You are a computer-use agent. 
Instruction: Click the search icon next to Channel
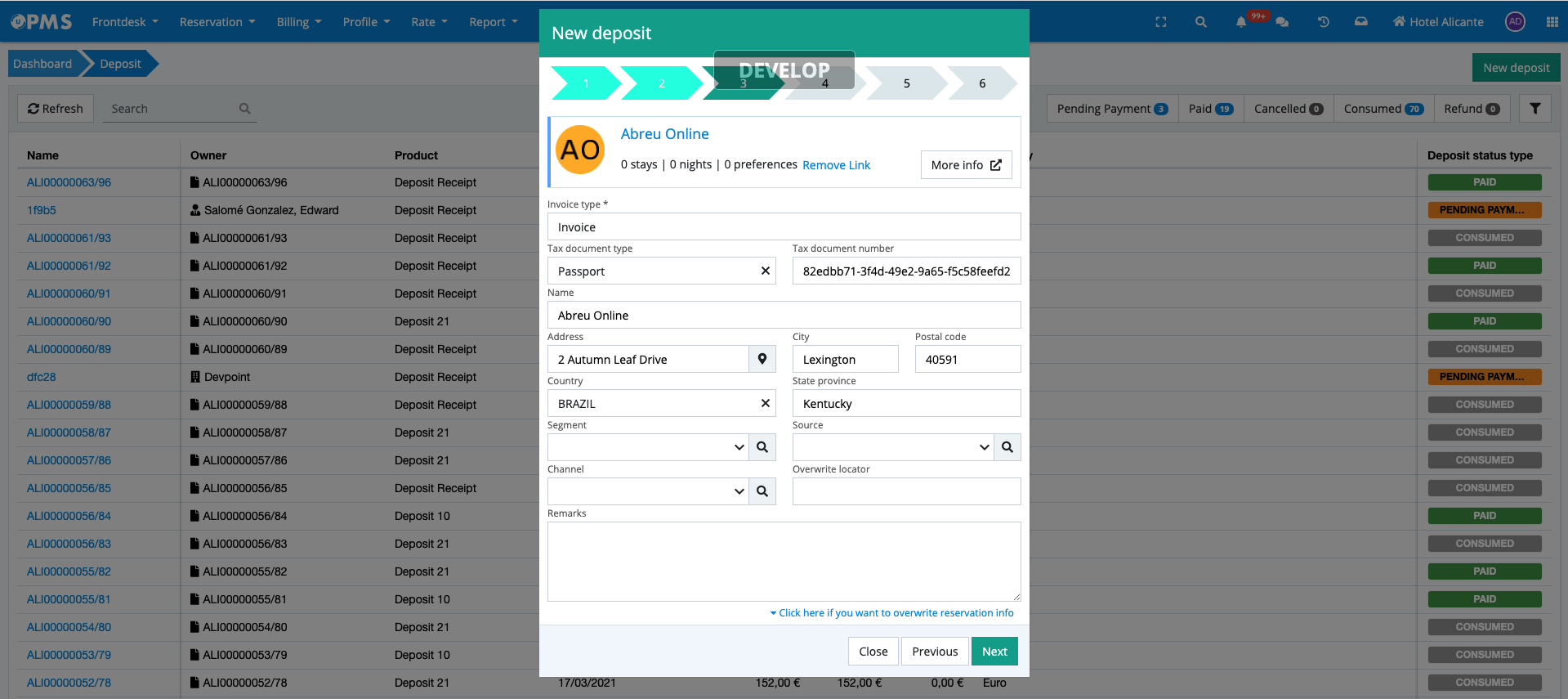762,491
